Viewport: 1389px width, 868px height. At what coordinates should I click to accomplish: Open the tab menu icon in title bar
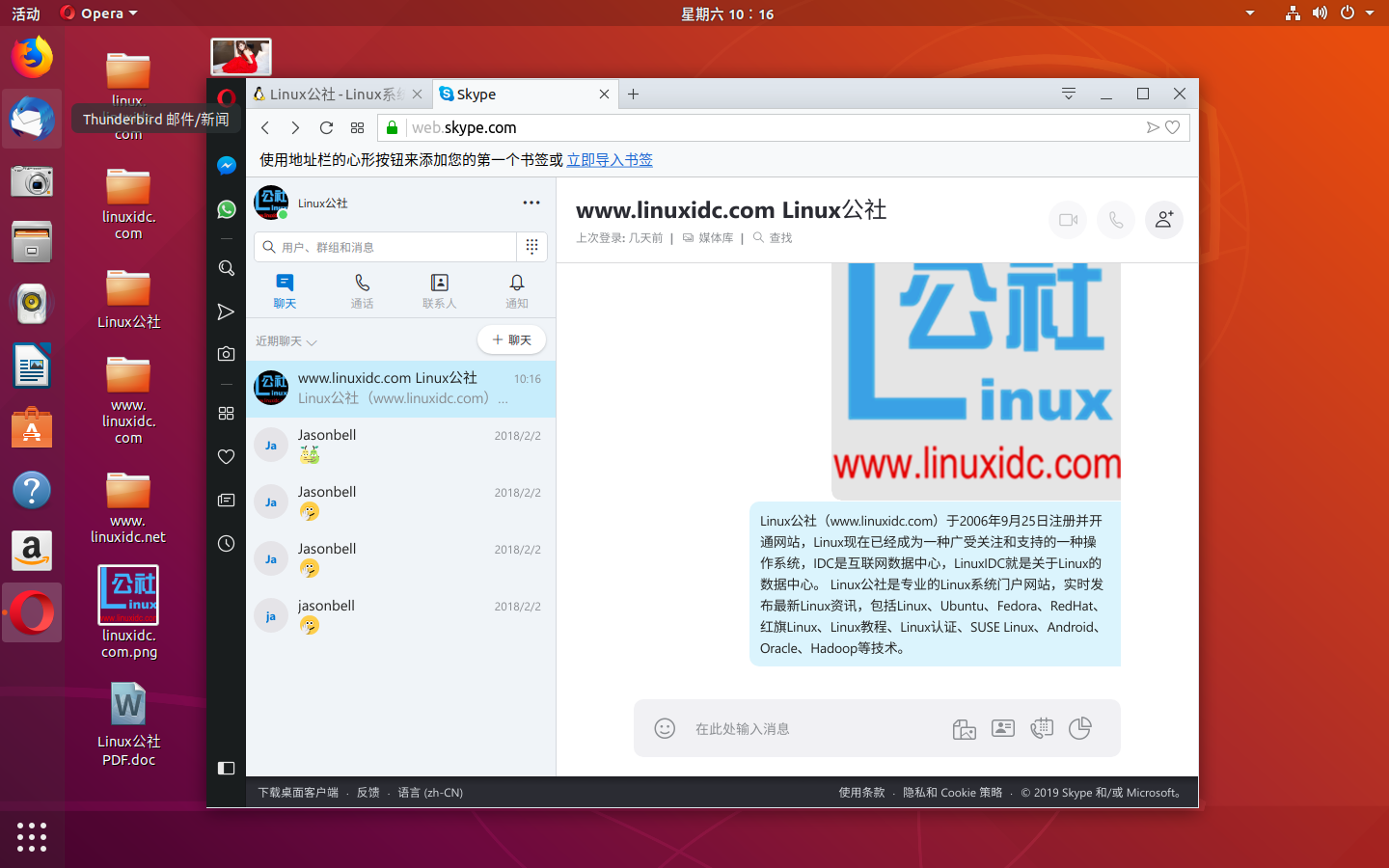coord(1069,94)
